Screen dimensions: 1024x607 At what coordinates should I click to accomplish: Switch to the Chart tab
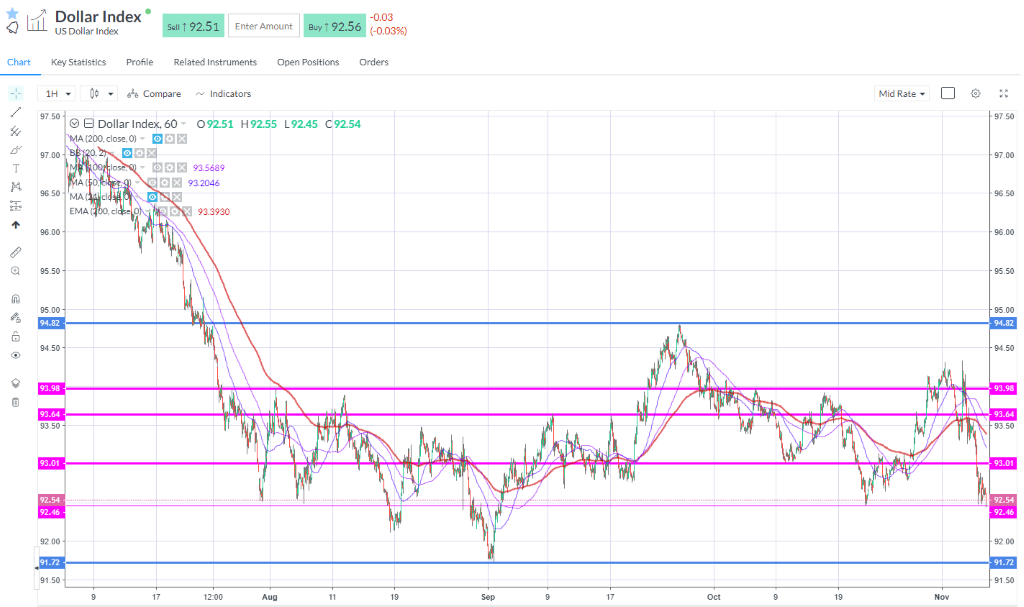point(19,62)
